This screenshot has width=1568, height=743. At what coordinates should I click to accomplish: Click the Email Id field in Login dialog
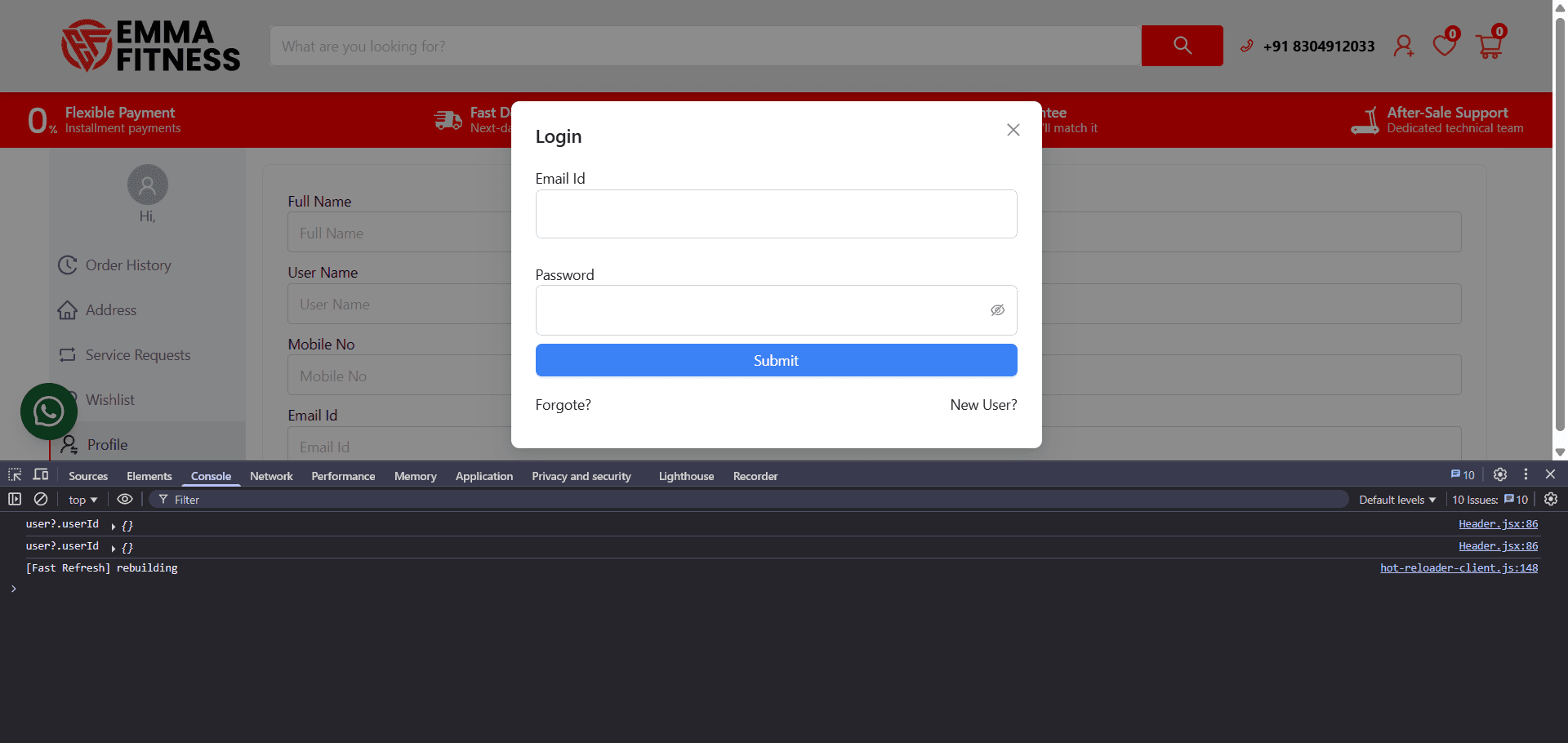pyautogui.click(x=776, y=214)
